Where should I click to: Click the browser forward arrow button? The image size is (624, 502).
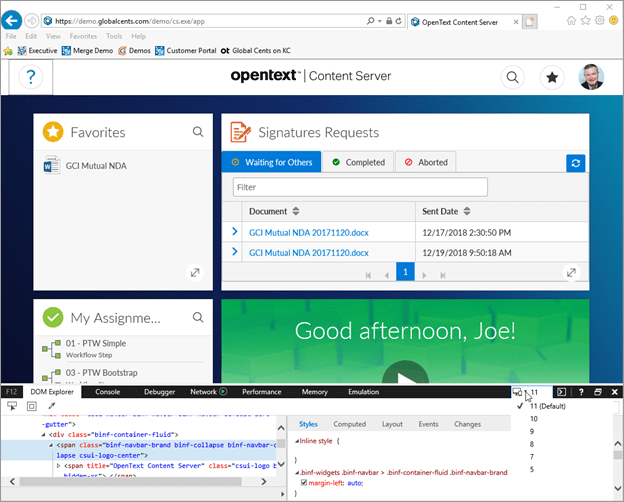pyautogui.click(x=31, y=21)
